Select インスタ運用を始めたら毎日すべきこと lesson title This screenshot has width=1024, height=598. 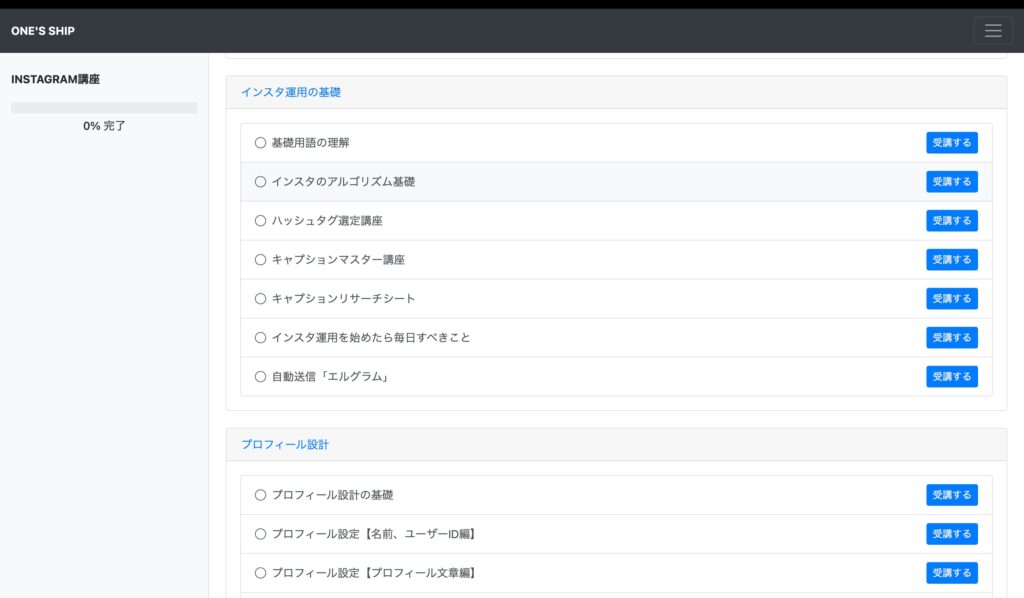pos(371,338)
